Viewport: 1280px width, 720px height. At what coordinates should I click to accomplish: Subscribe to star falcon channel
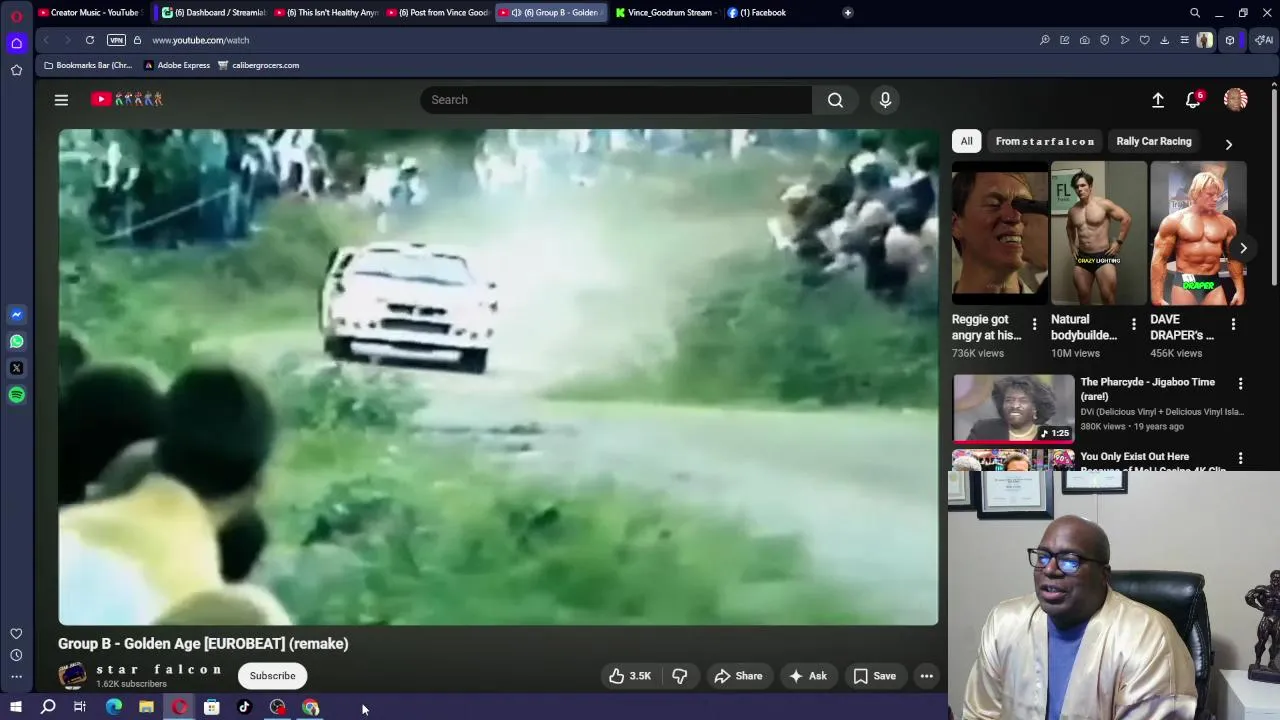(272, 676)
